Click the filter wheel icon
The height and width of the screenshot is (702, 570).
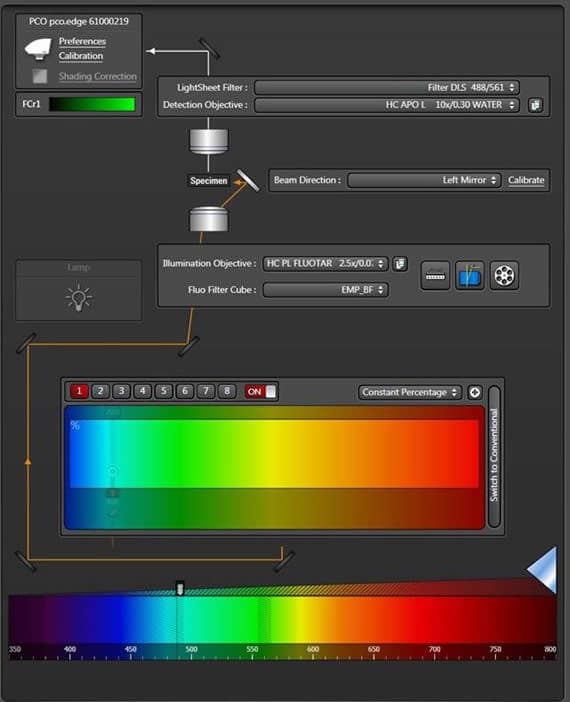pos(504,275)
